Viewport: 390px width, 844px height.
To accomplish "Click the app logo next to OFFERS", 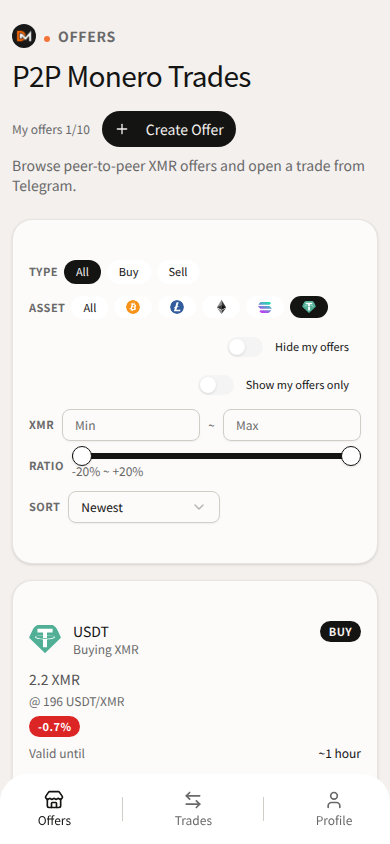I will tap(24, 37).
